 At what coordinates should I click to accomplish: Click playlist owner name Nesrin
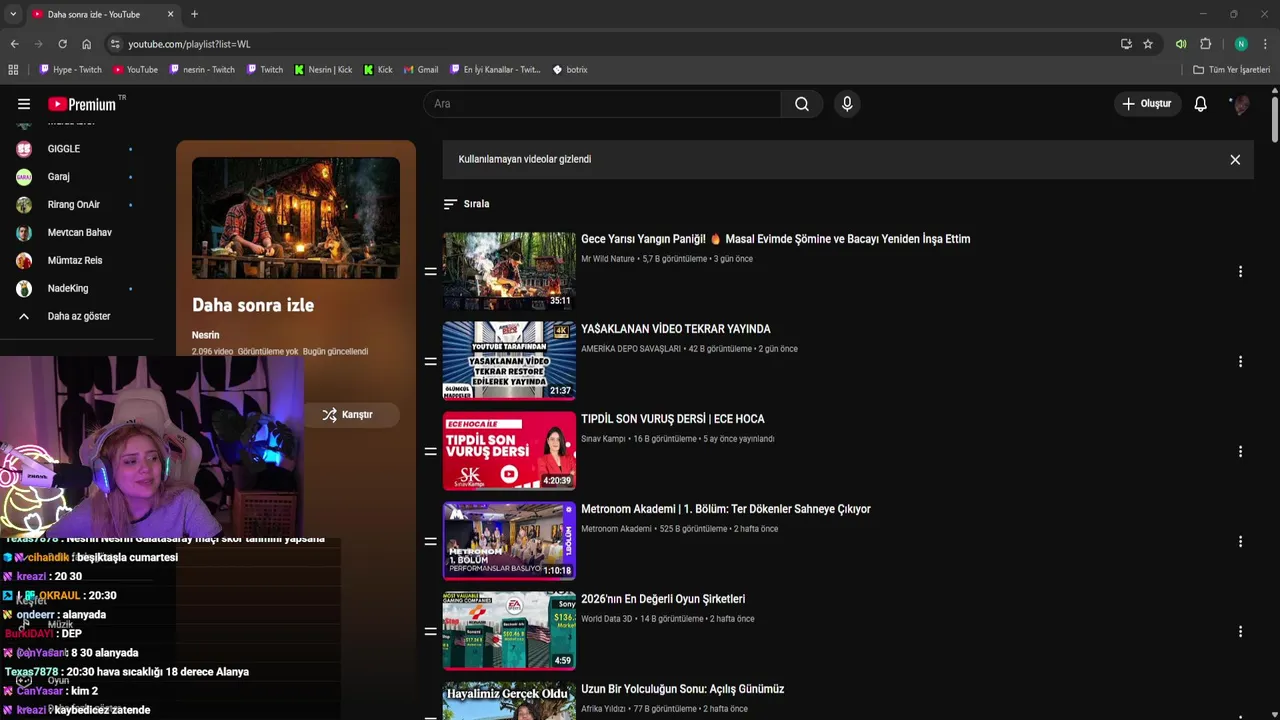pyautogui.click(x=205, y=335)
